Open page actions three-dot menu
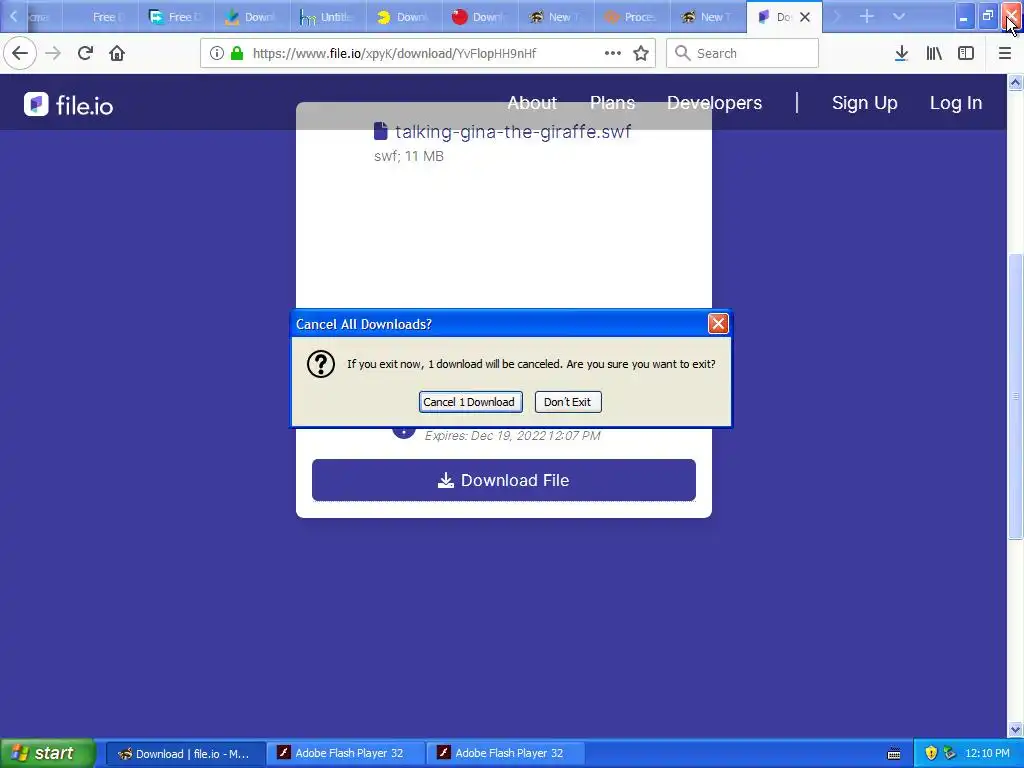This screenshot has height=768, width=1024. pyautogui.click(x=613, y=53)
